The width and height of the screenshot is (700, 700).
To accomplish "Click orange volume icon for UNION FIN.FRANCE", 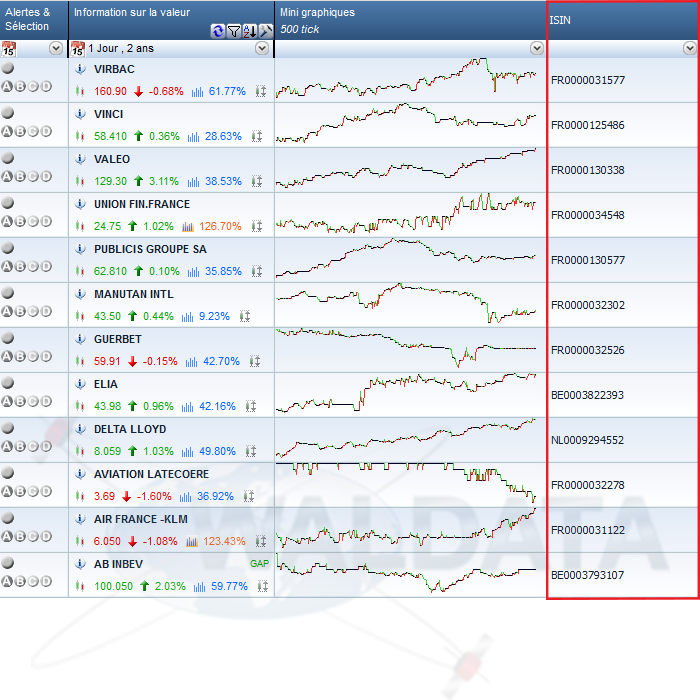I will coord(188,226).
